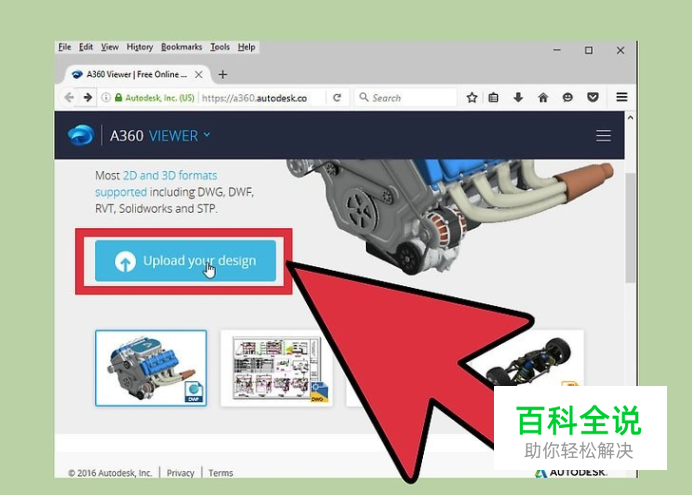Viewport: 692px width, 495px height.
Task: Select the A360 Viewer browser tab
Action: [x=137, y=74]
